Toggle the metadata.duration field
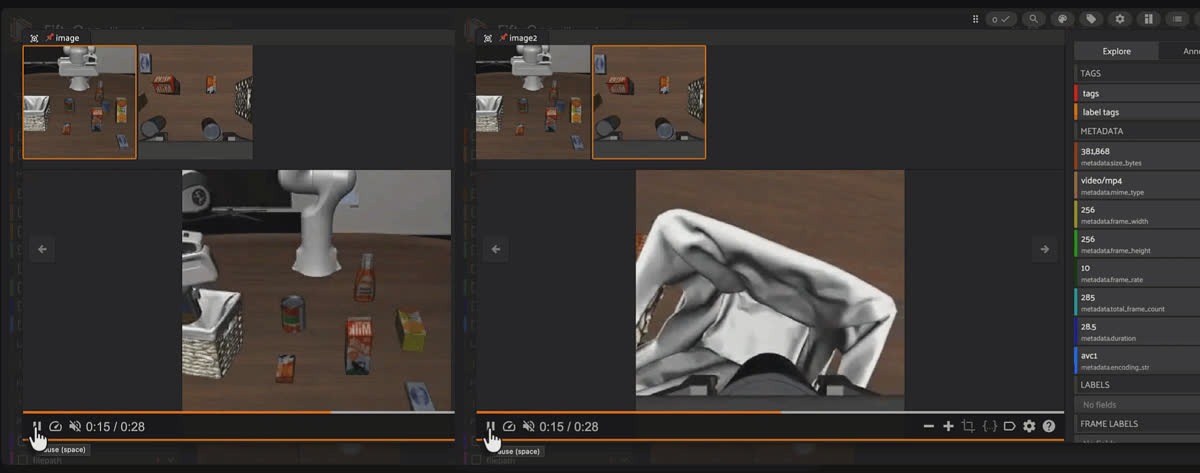1200x473 pixels. pyautogui.click(x=1137, y=331)
